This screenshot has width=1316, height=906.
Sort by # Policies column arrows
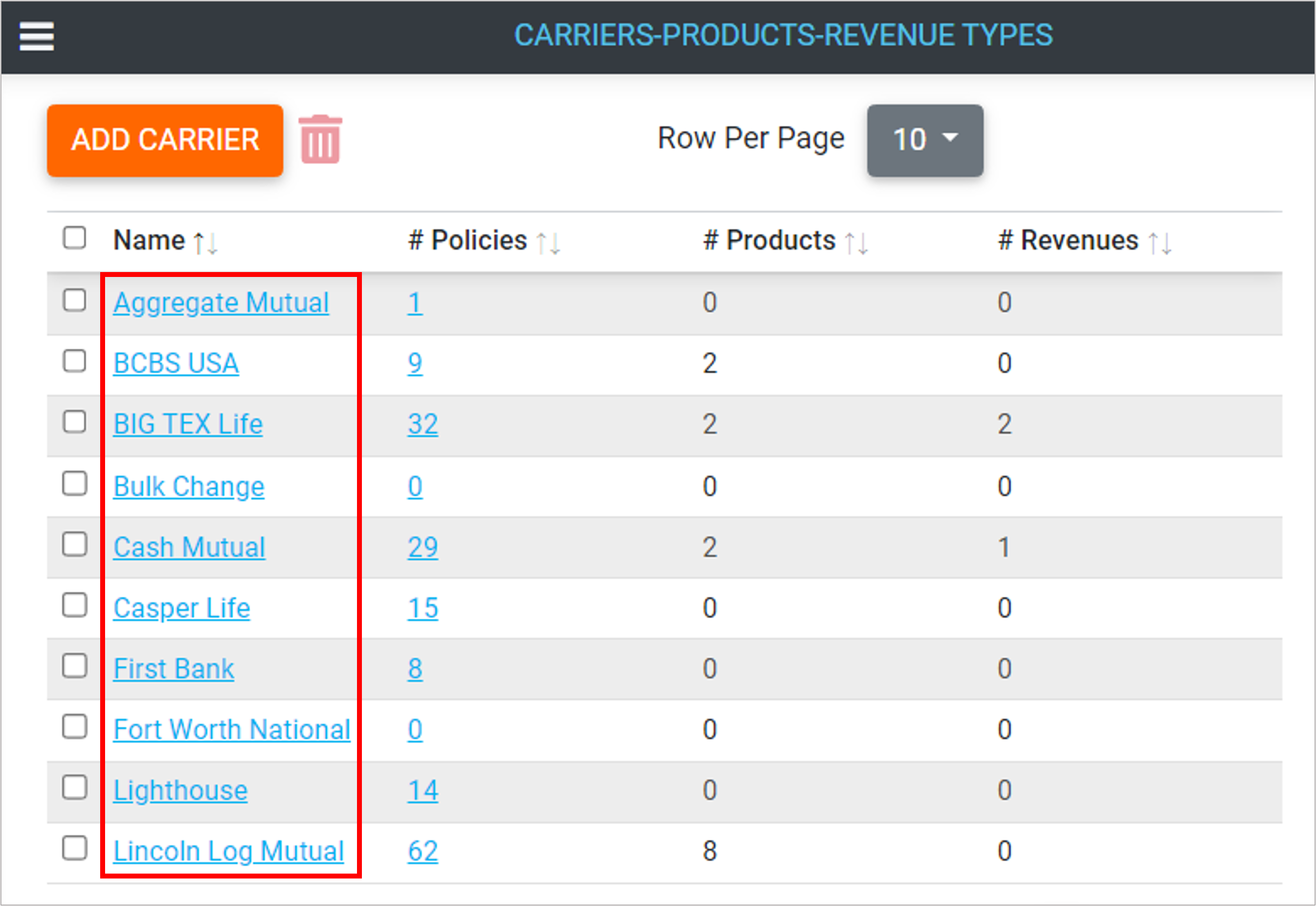pyautogui.click(x=548, y=243)
